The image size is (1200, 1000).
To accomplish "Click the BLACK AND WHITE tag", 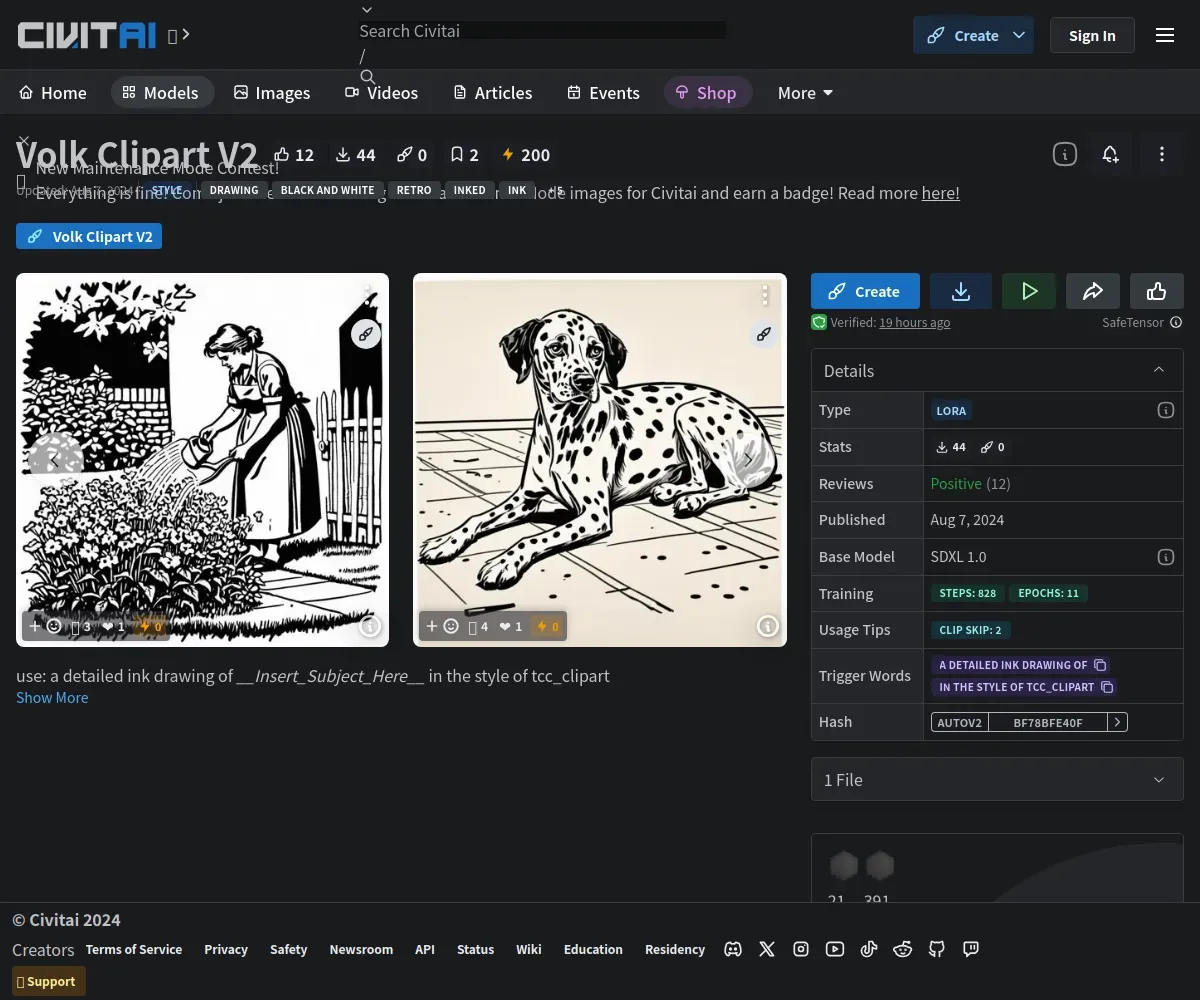I will 327,190.
